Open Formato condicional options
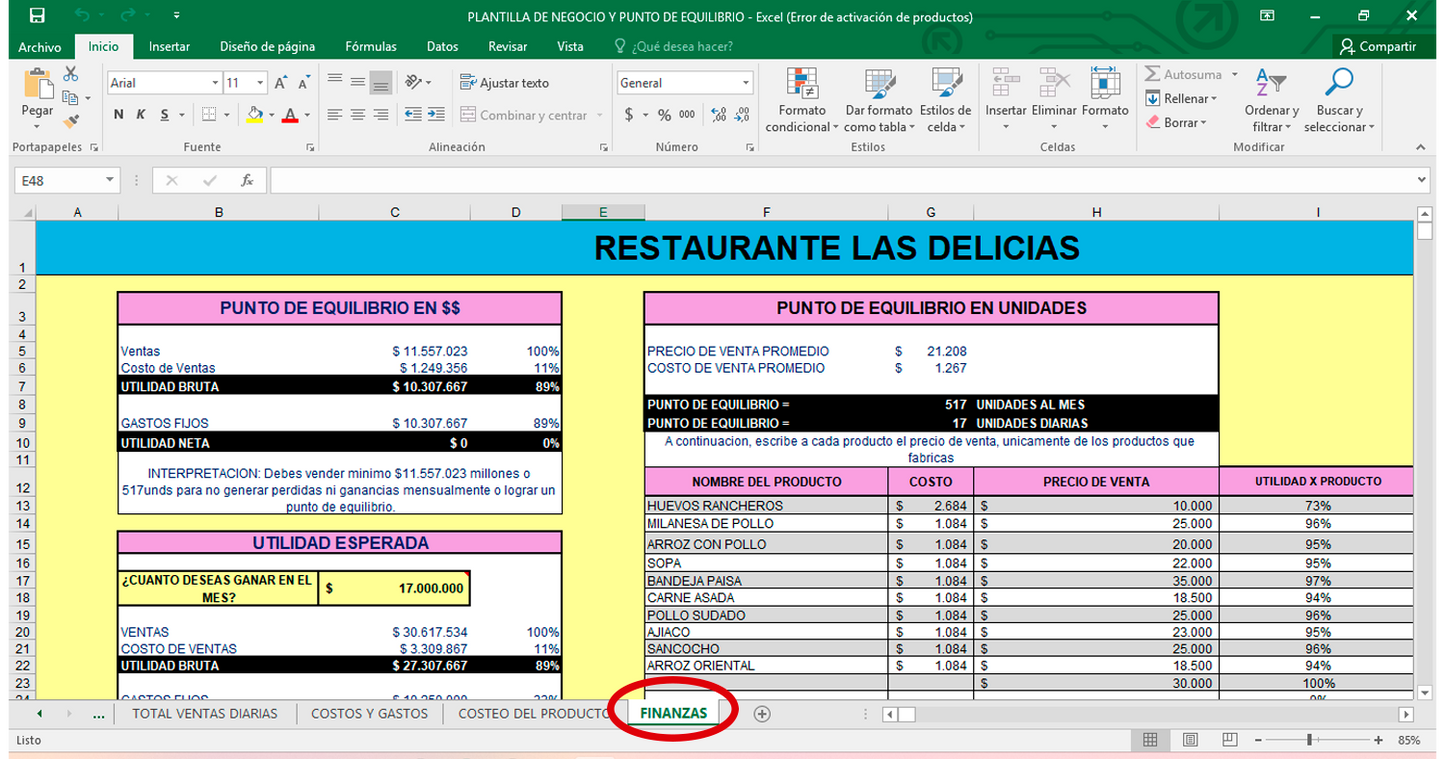This screenshot has height=759, width=1445. click(801, 100)
